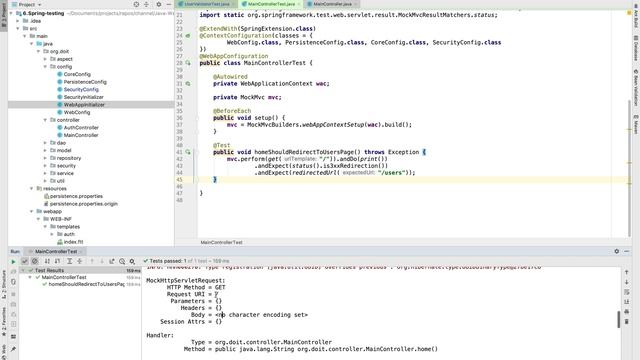Locate opened file in Project tree
This screenshot has height=360, width=640.
[x=136, y=4]
